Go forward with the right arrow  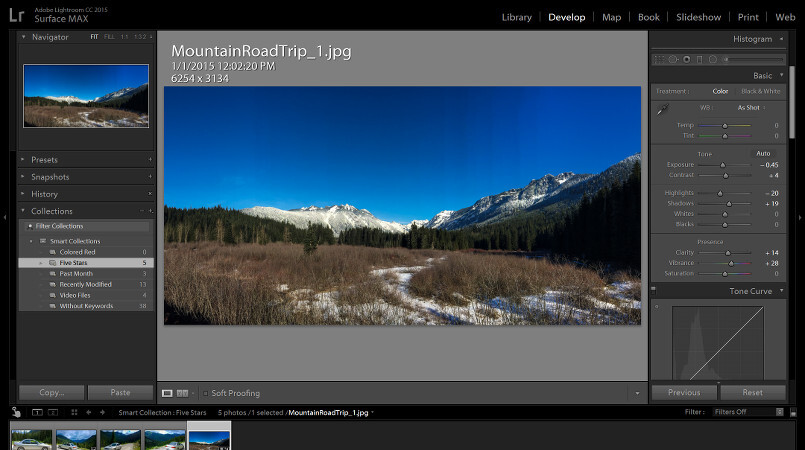[102, 412]
